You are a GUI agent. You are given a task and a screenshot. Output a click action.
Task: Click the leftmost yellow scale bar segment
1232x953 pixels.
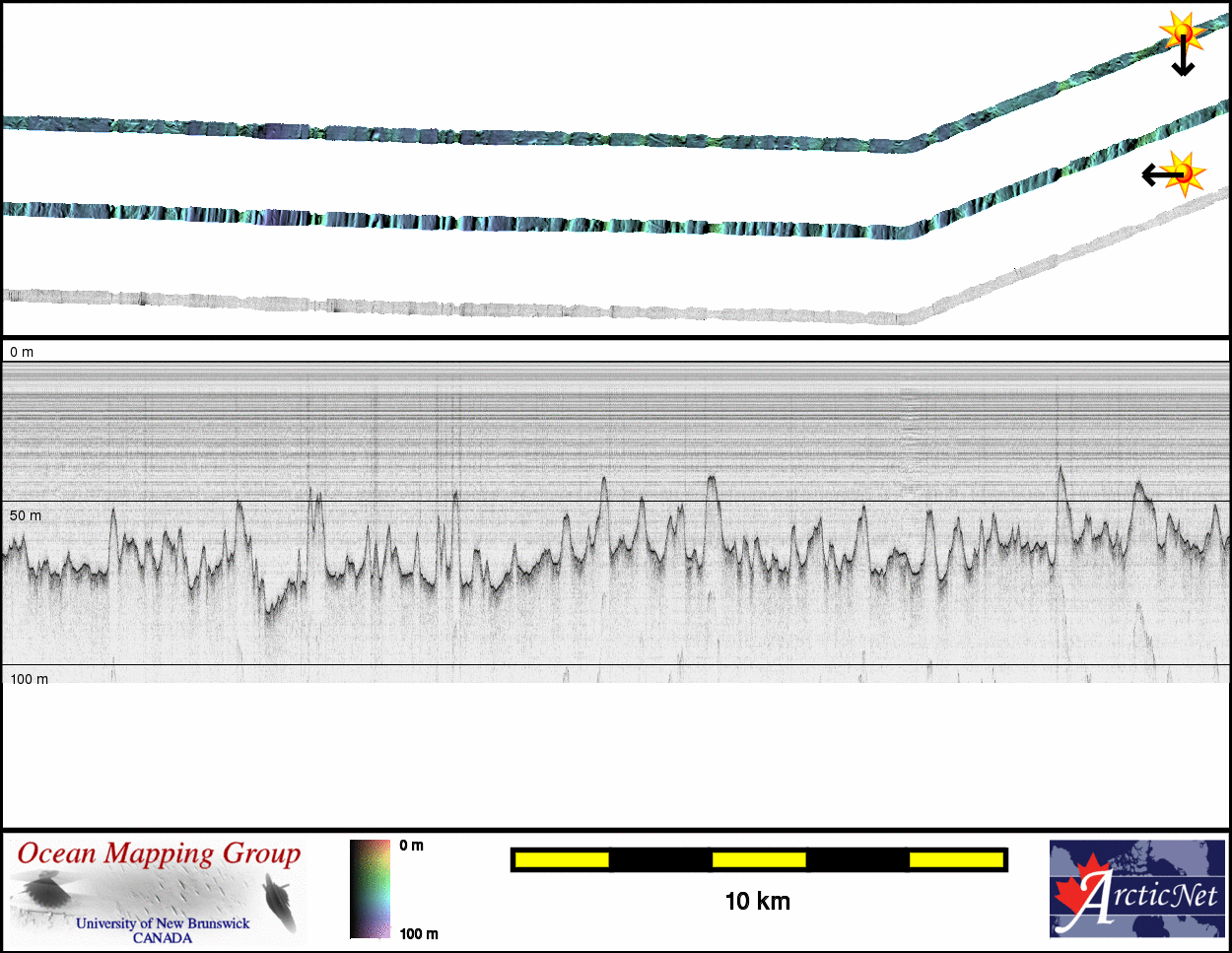pyautogui.click(x=562, y=860)
